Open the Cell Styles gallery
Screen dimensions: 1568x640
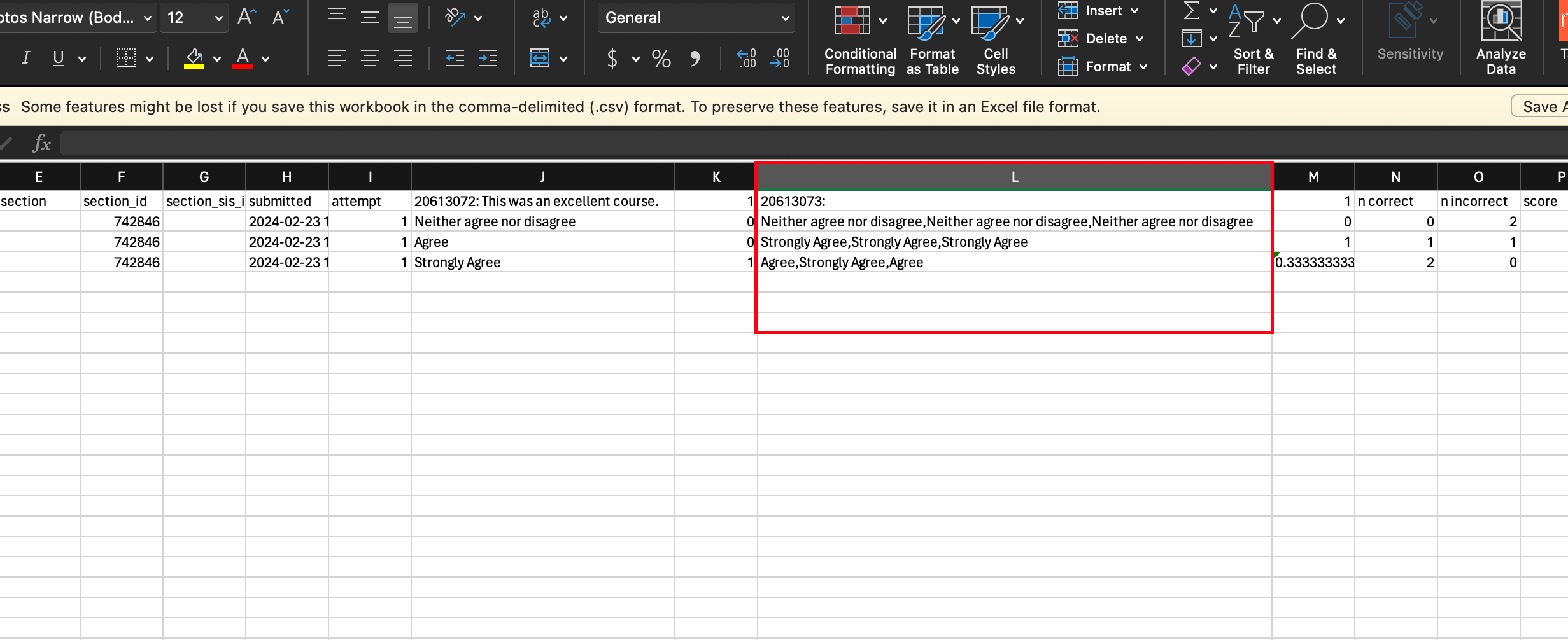coord(994,39)
